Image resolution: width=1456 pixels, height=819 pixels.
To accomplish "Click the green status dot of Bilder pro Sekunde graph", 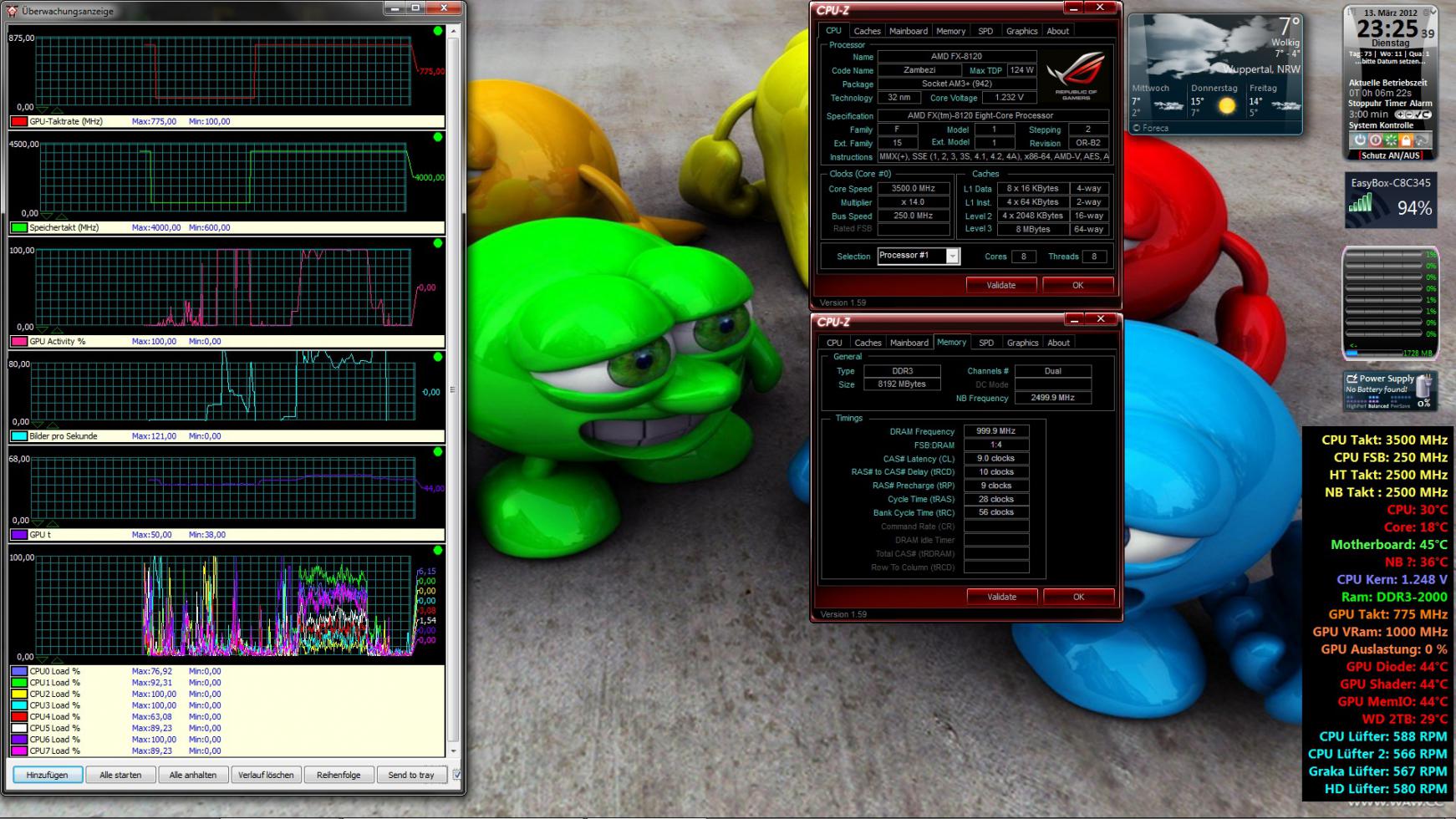I will click(437, 357).
